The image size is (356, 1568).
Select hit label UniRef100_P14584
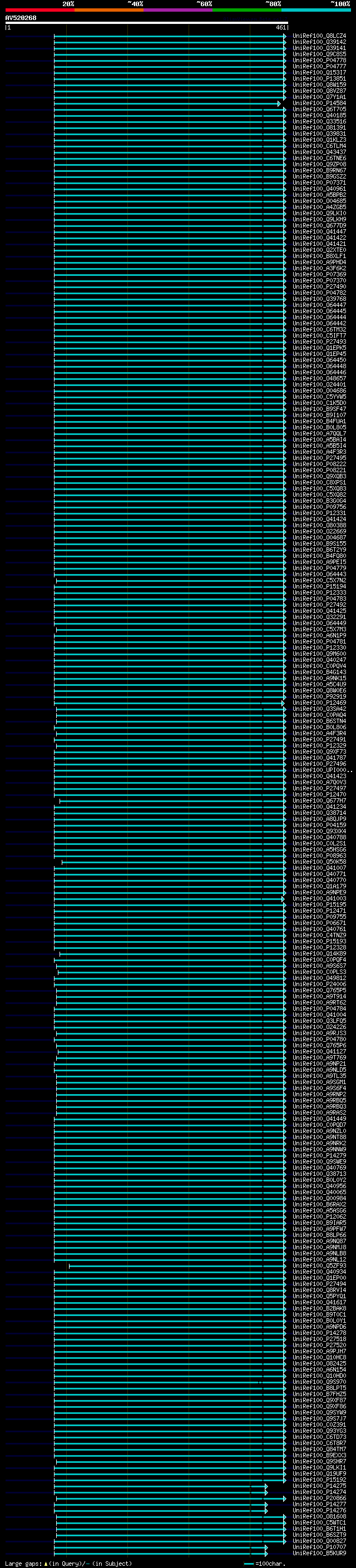[x=319, y=103]
